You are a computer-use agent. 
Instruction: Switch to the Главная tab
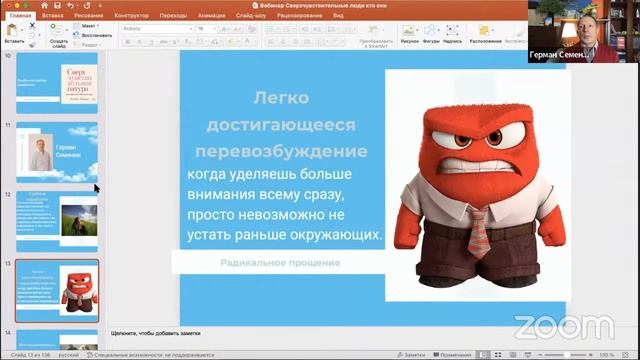[20, 16]
